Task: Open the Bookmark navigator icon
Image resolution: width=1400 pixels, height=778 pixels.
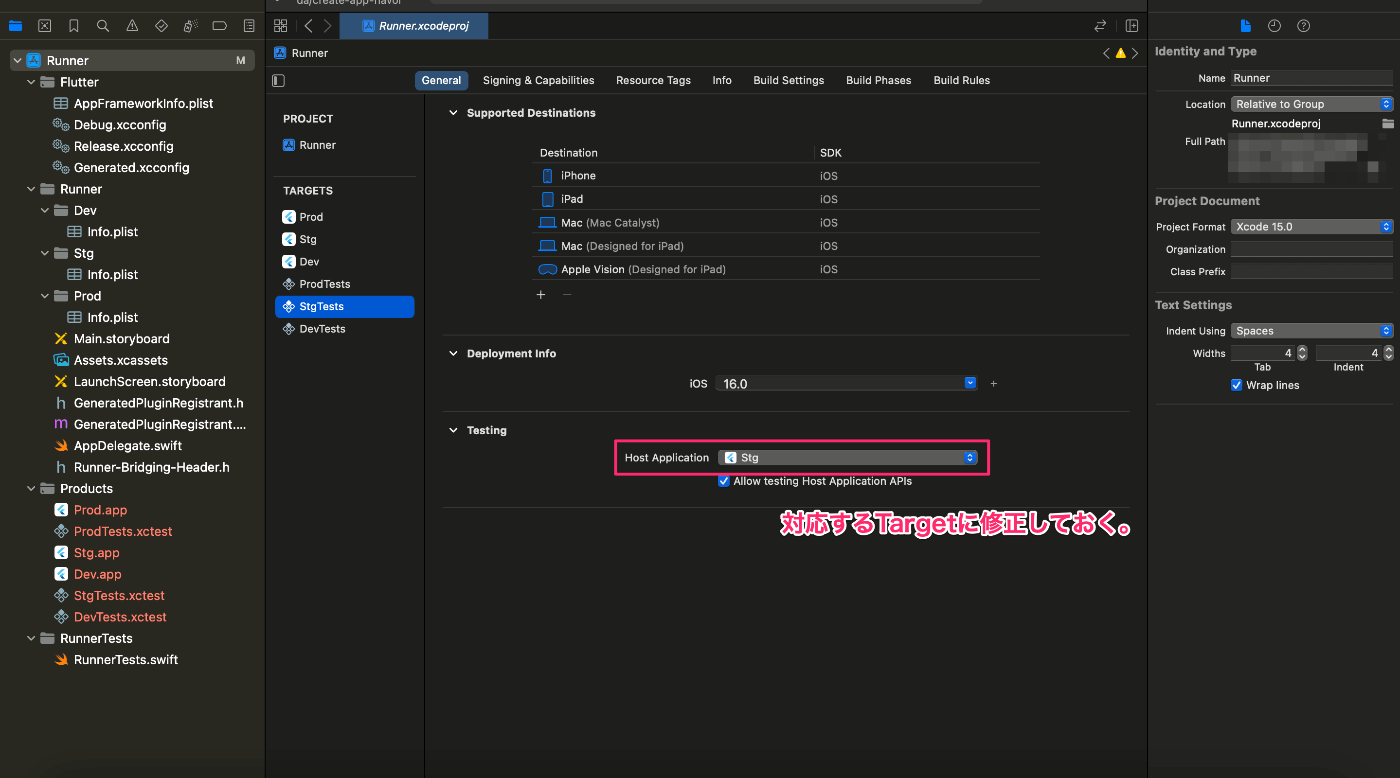Action: pos(74,26)
